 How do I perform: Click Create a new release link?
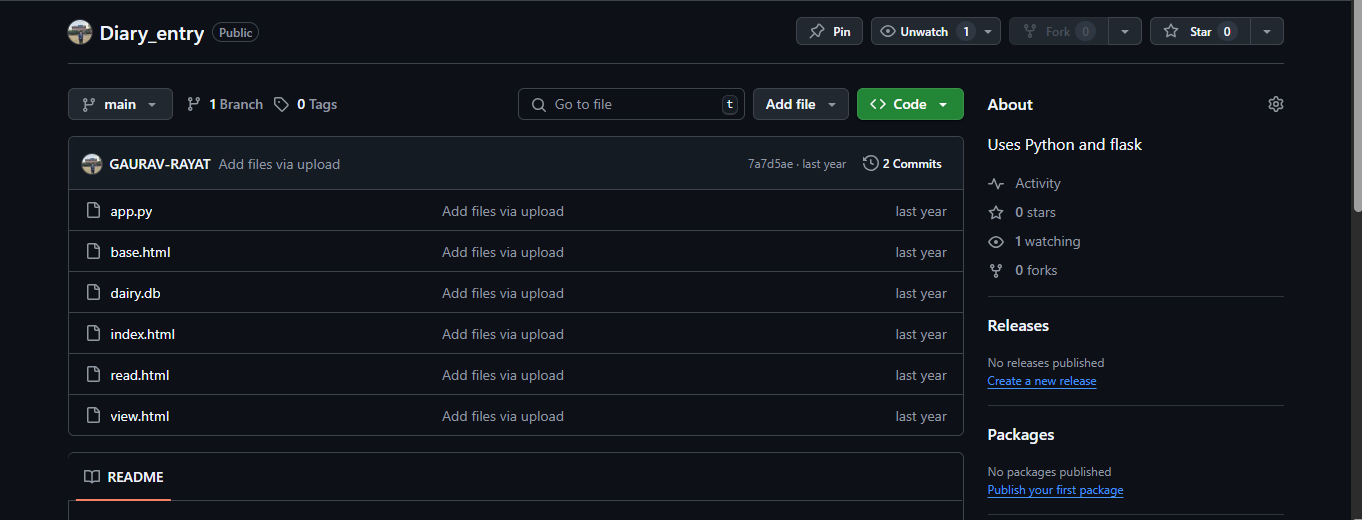[1042, 381]
